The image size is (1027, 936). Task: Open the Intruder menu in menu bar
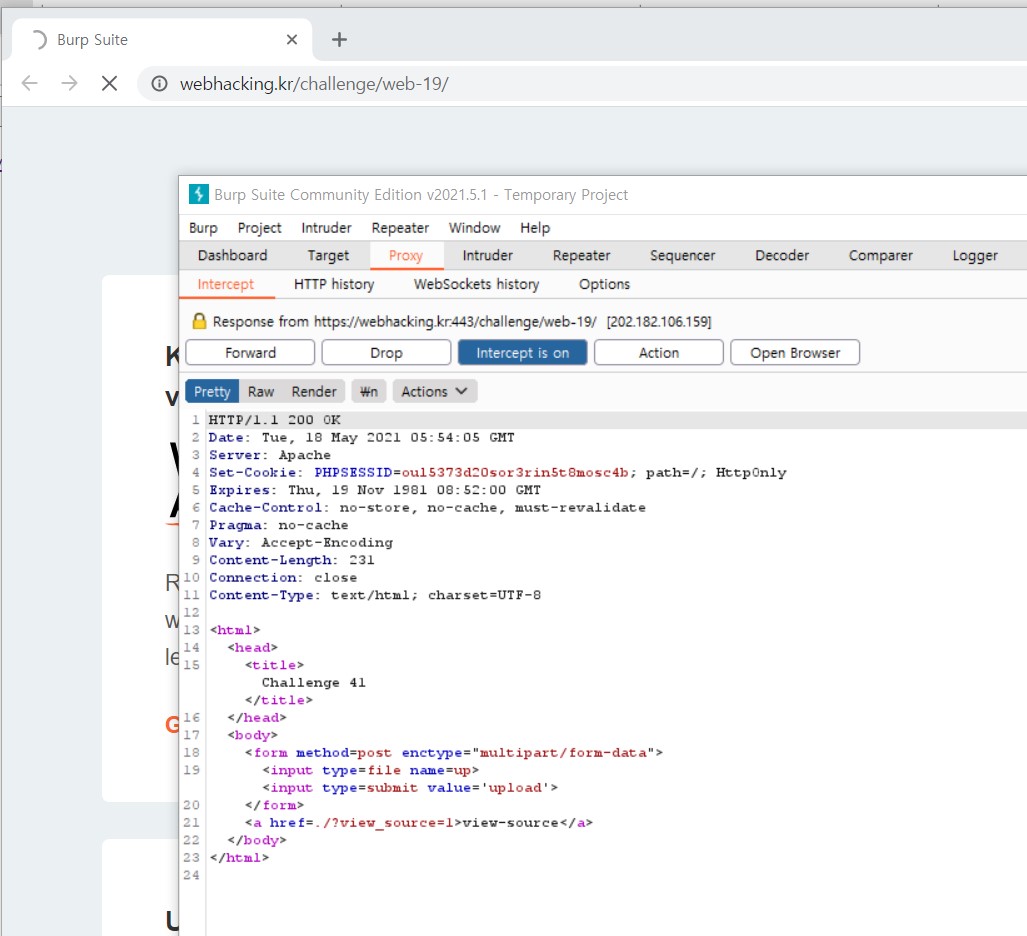[x=326, y=228]
